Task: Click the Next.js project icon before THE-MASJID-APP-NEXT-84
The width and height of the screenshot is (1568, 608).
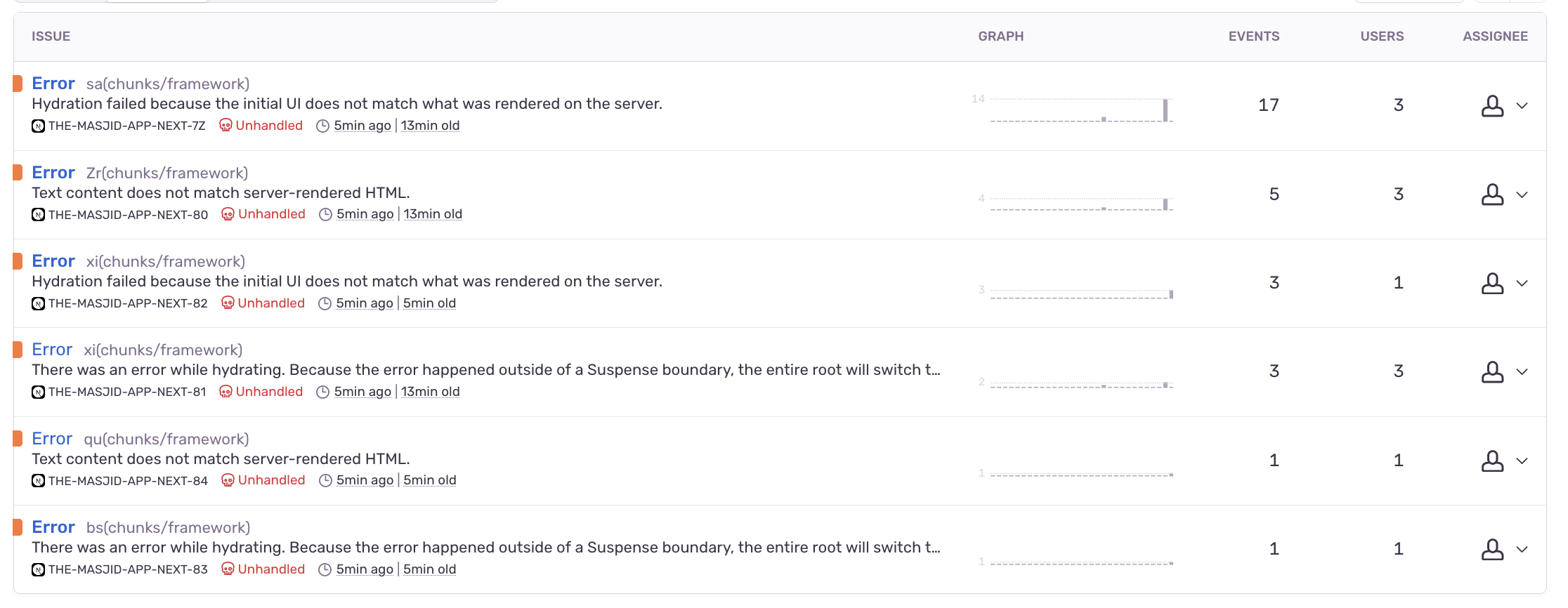Action: tap(37, 480)
